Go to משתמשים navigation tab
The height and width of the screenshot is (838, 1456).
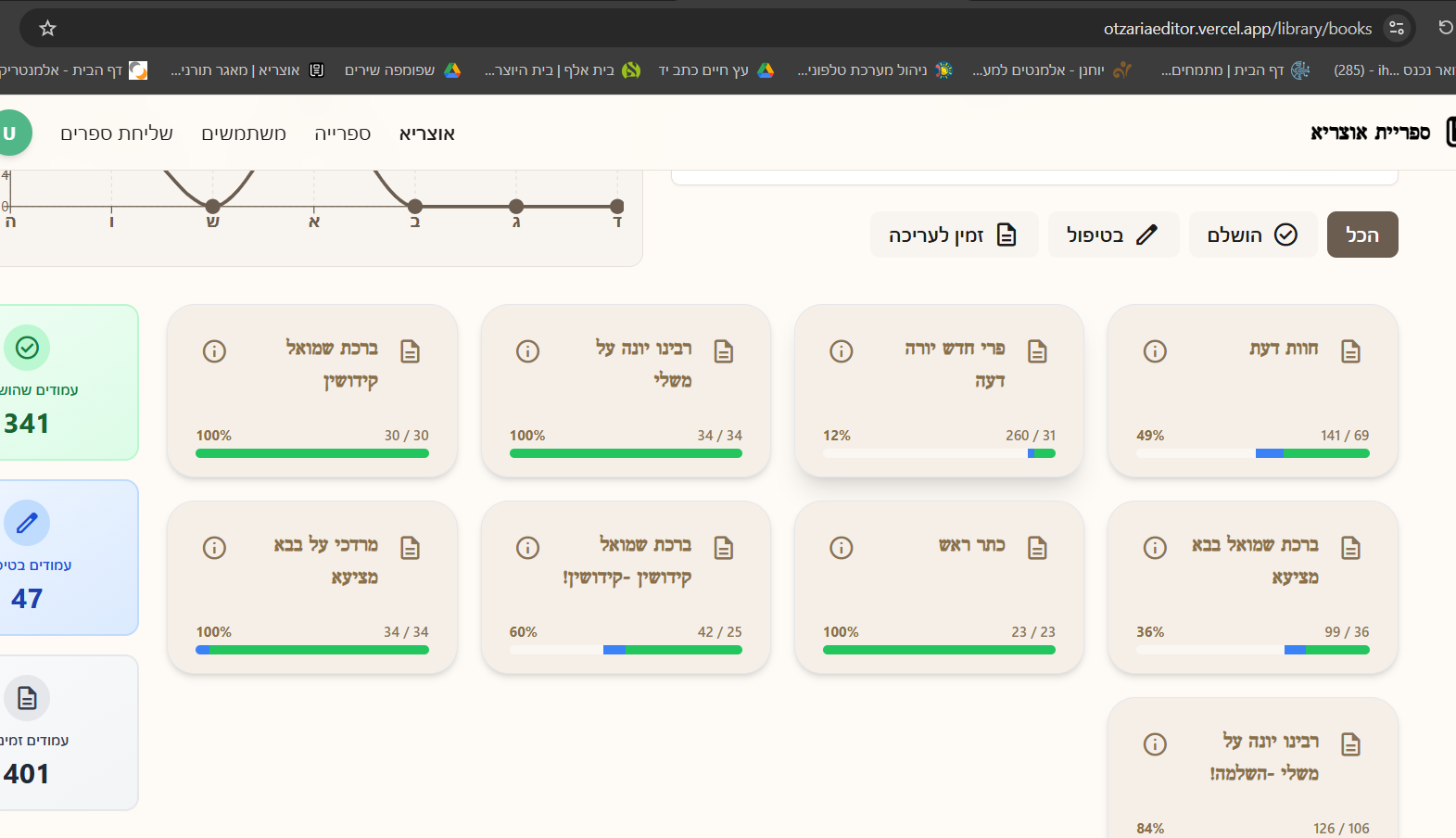pos(244,133)
